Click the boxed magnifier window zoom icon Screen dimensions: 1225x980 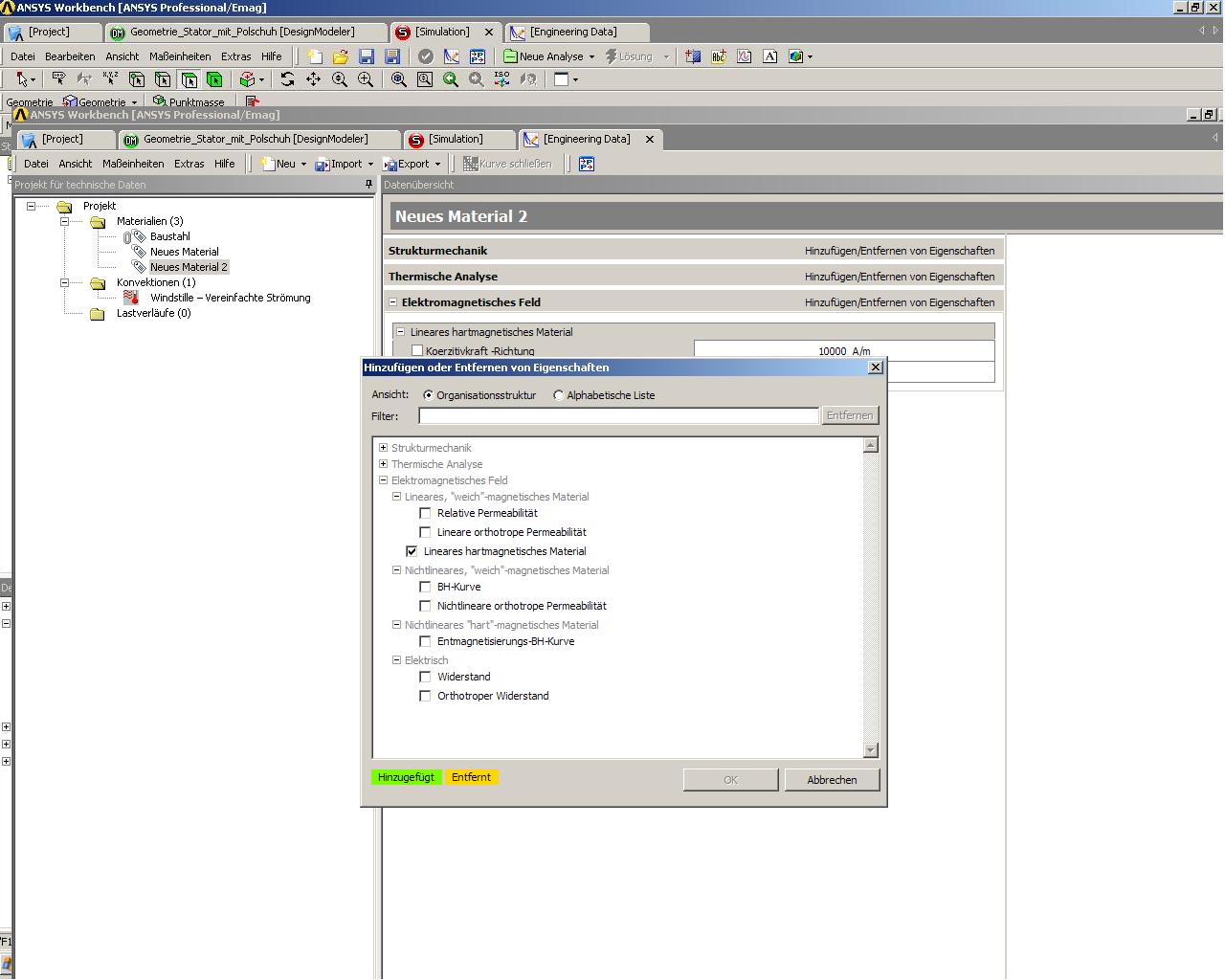(x=424, y=79)
